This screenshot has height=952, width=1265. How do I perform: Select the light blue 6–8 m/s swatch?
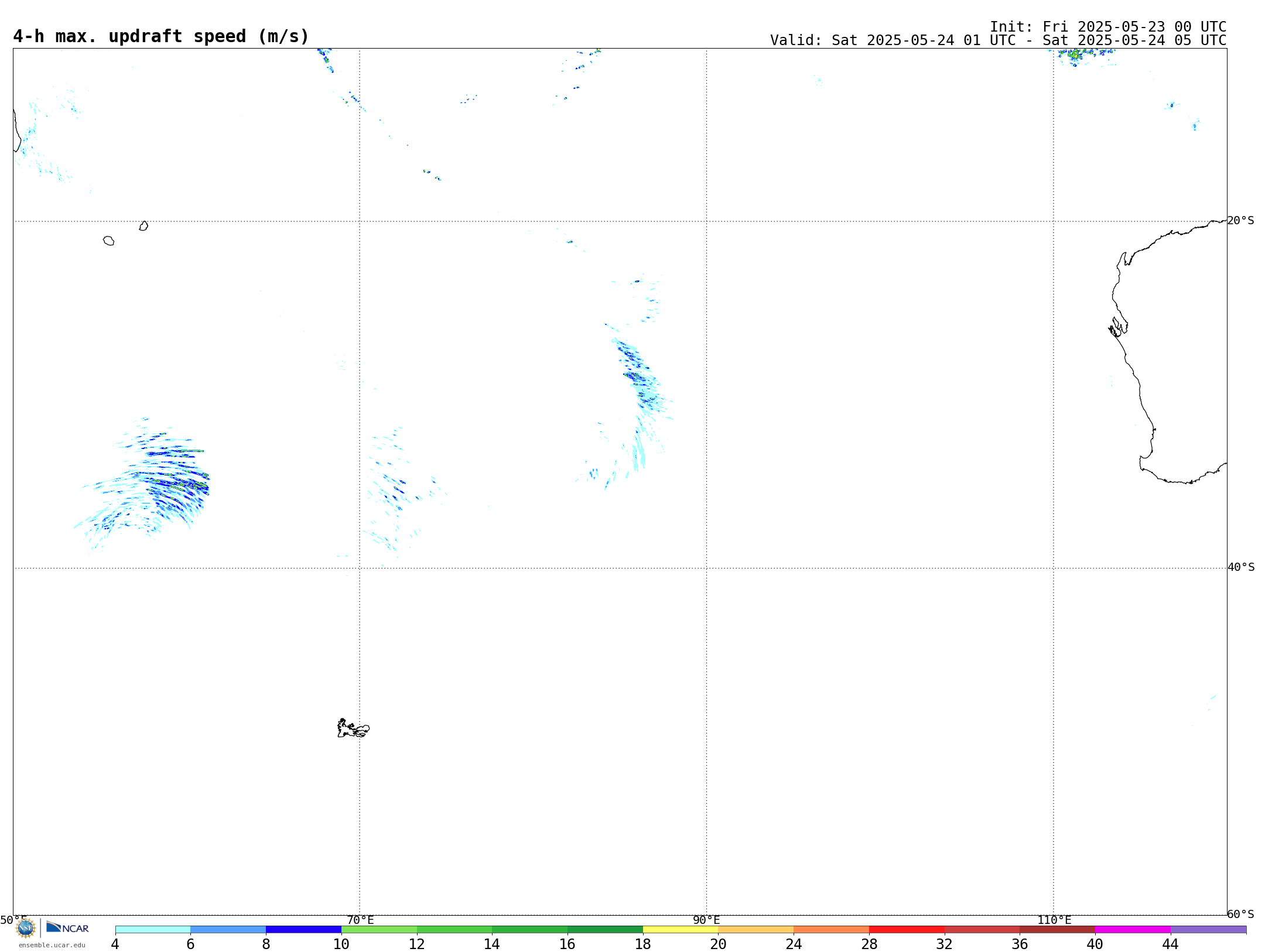pos(228,929)
